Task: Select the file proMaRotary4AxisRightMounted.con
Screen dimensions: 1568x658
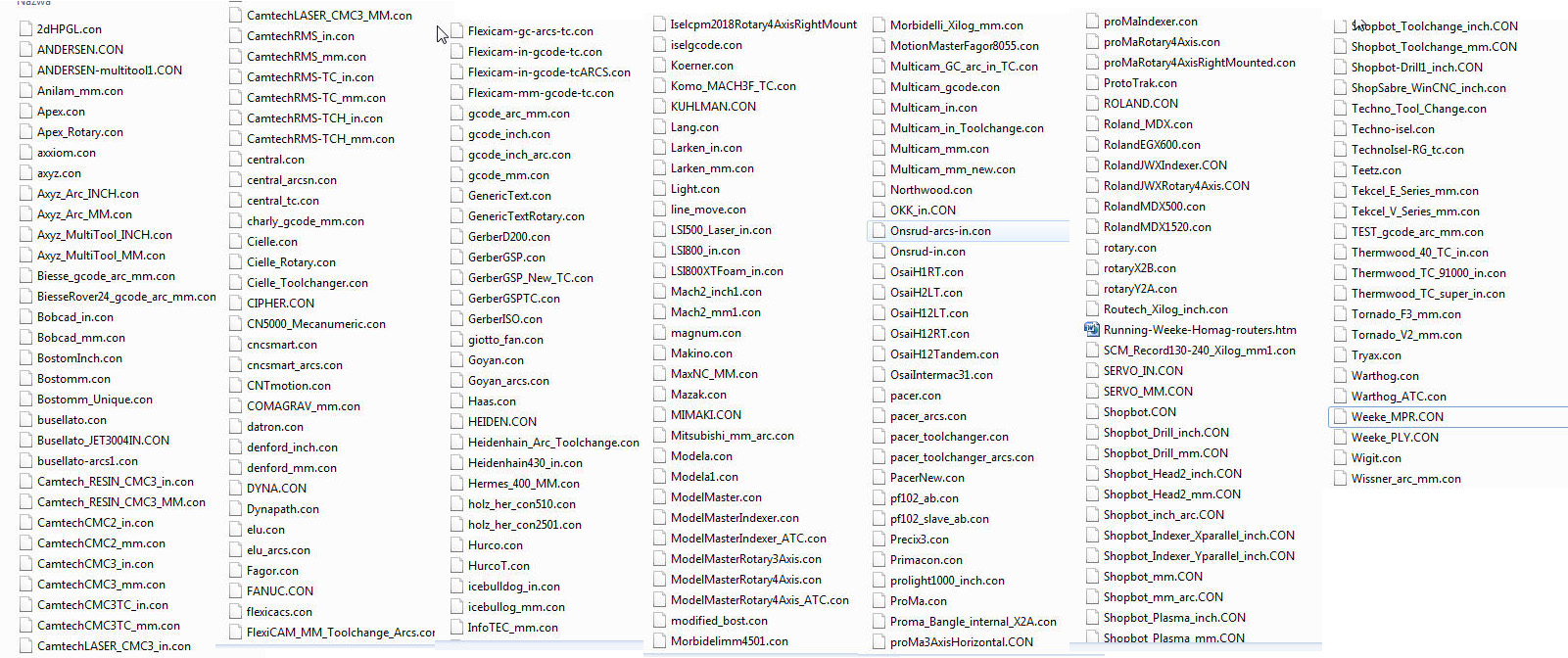Action: [x=1200, y=63]
